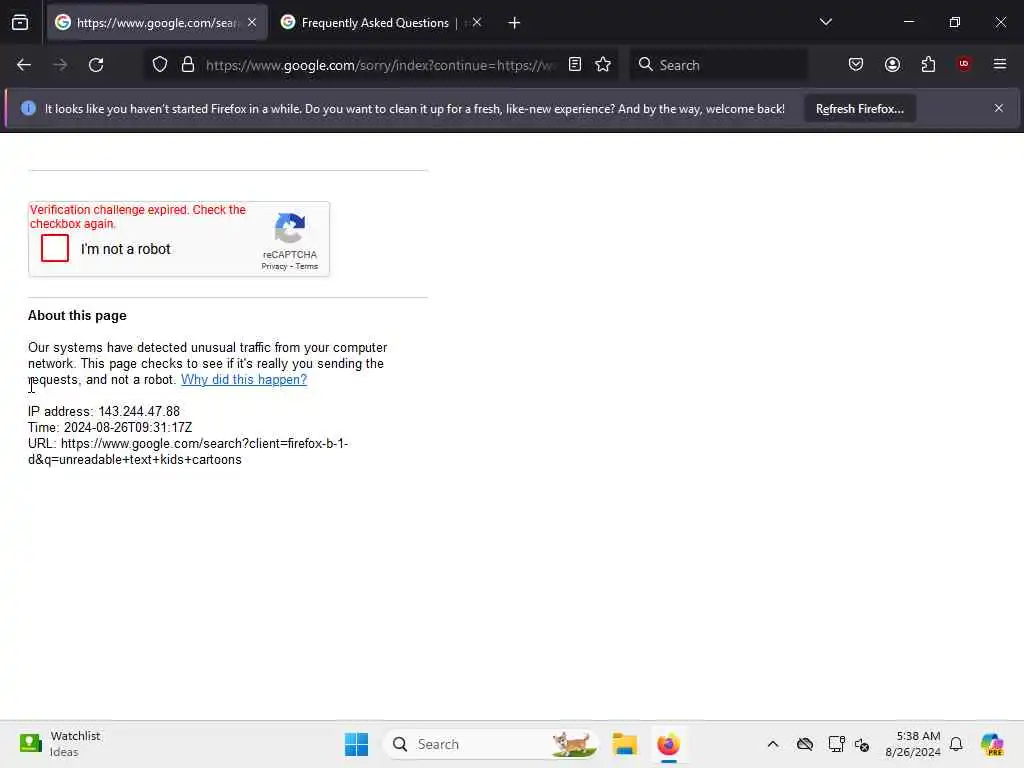
Task: Open tracking protection shield icon
Action: point(160,65)
